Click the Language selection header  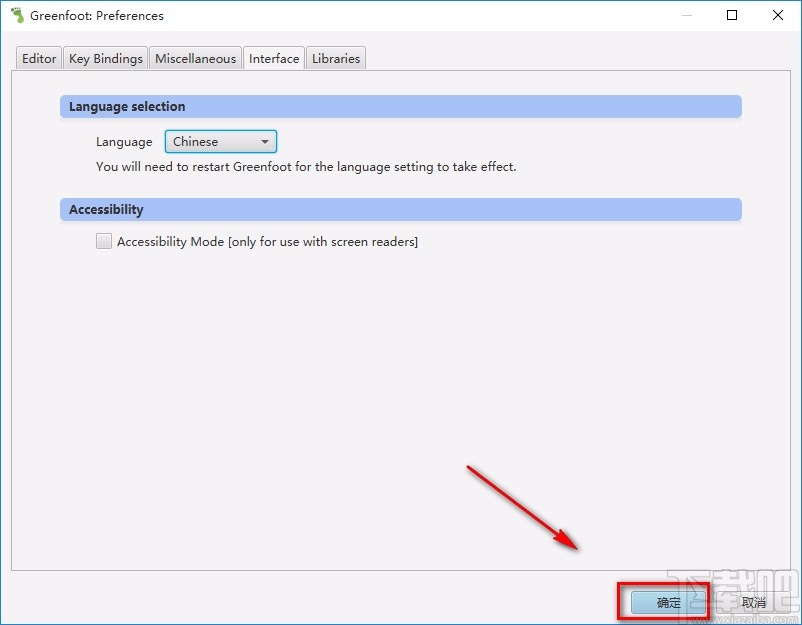coord(400,106)
